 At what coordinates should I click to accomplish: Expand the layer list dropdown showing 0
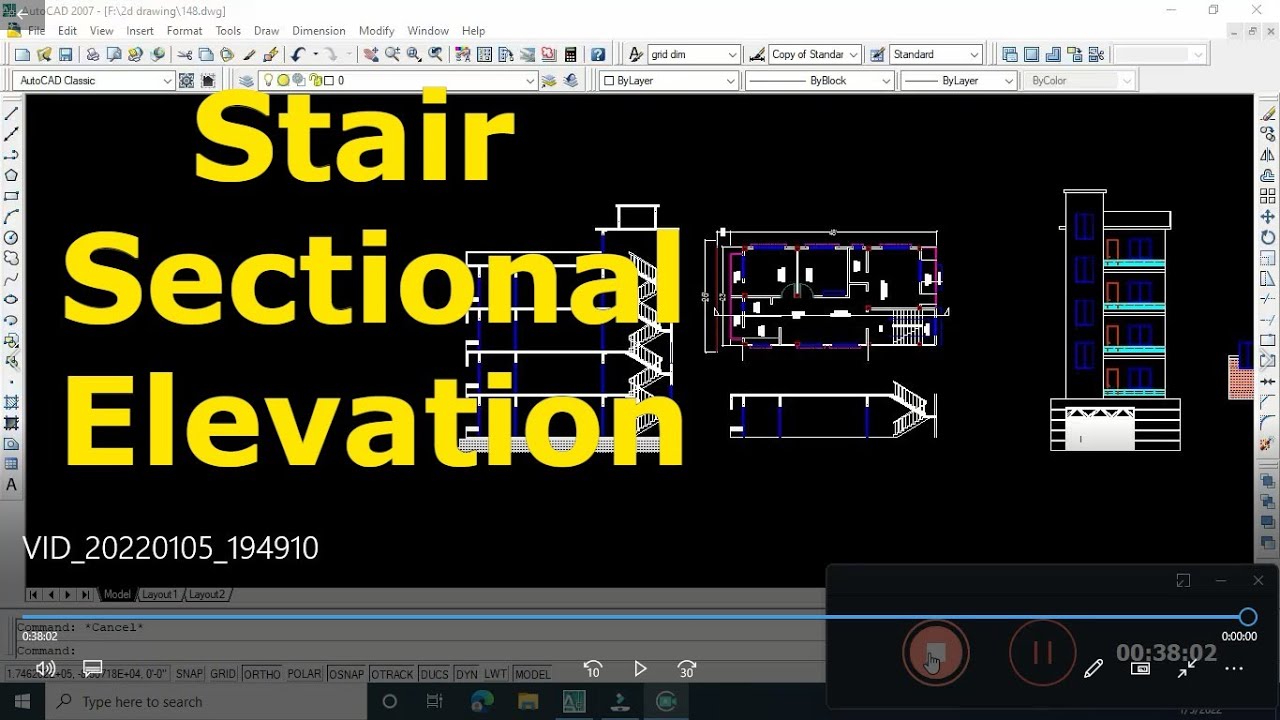tap(530, 81)
